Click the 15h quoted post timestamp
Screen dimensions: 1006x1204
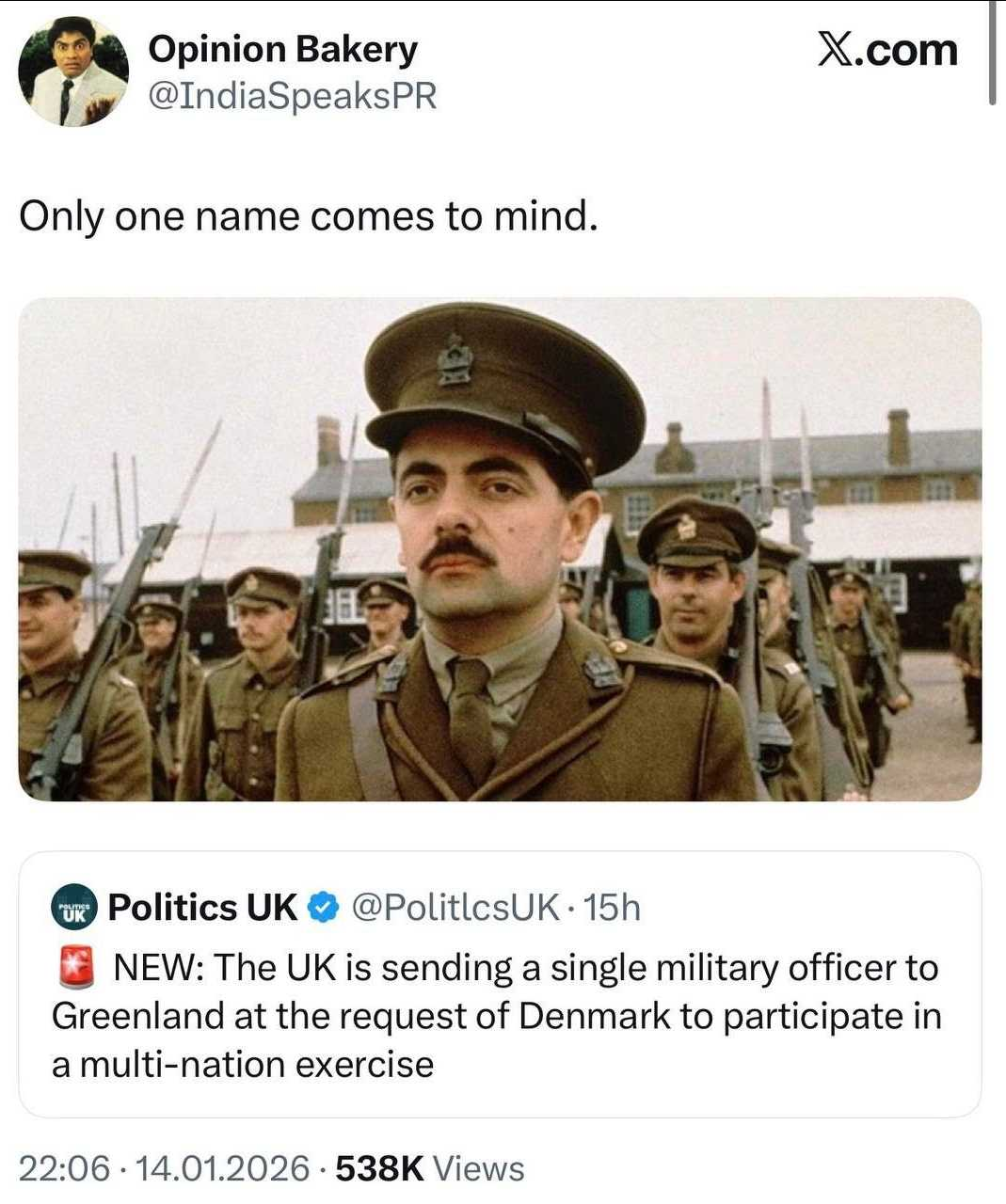point(613,908)
